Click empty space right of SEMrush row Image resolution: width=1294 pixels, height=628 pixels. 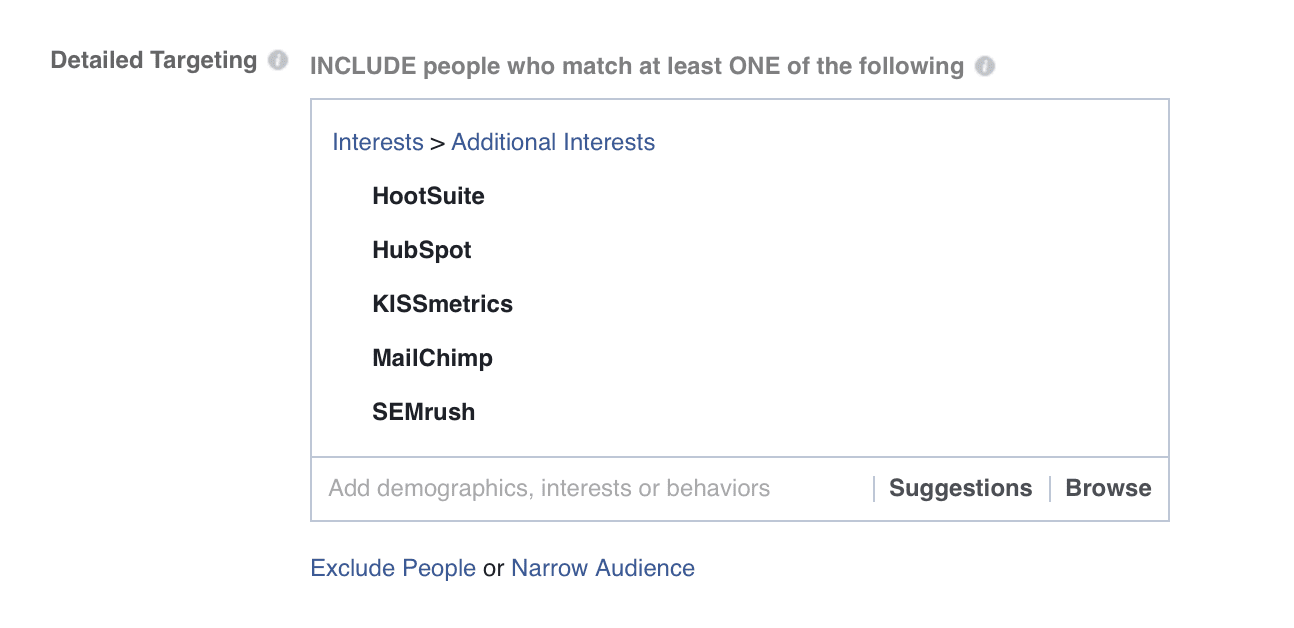(x=800, y=412)
